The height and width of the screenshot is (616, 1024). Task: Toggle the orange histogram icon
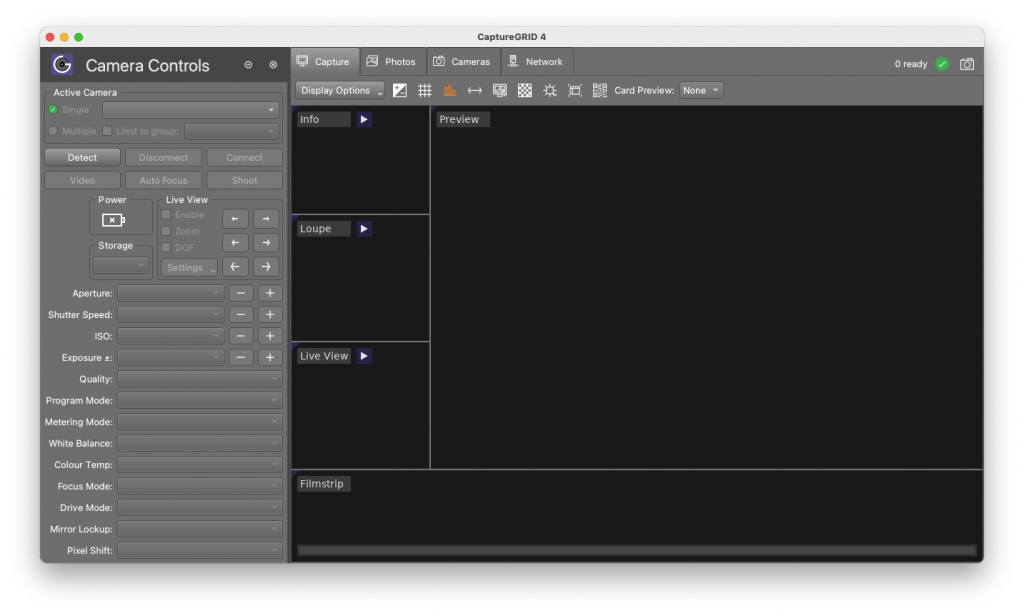(449, 91)
